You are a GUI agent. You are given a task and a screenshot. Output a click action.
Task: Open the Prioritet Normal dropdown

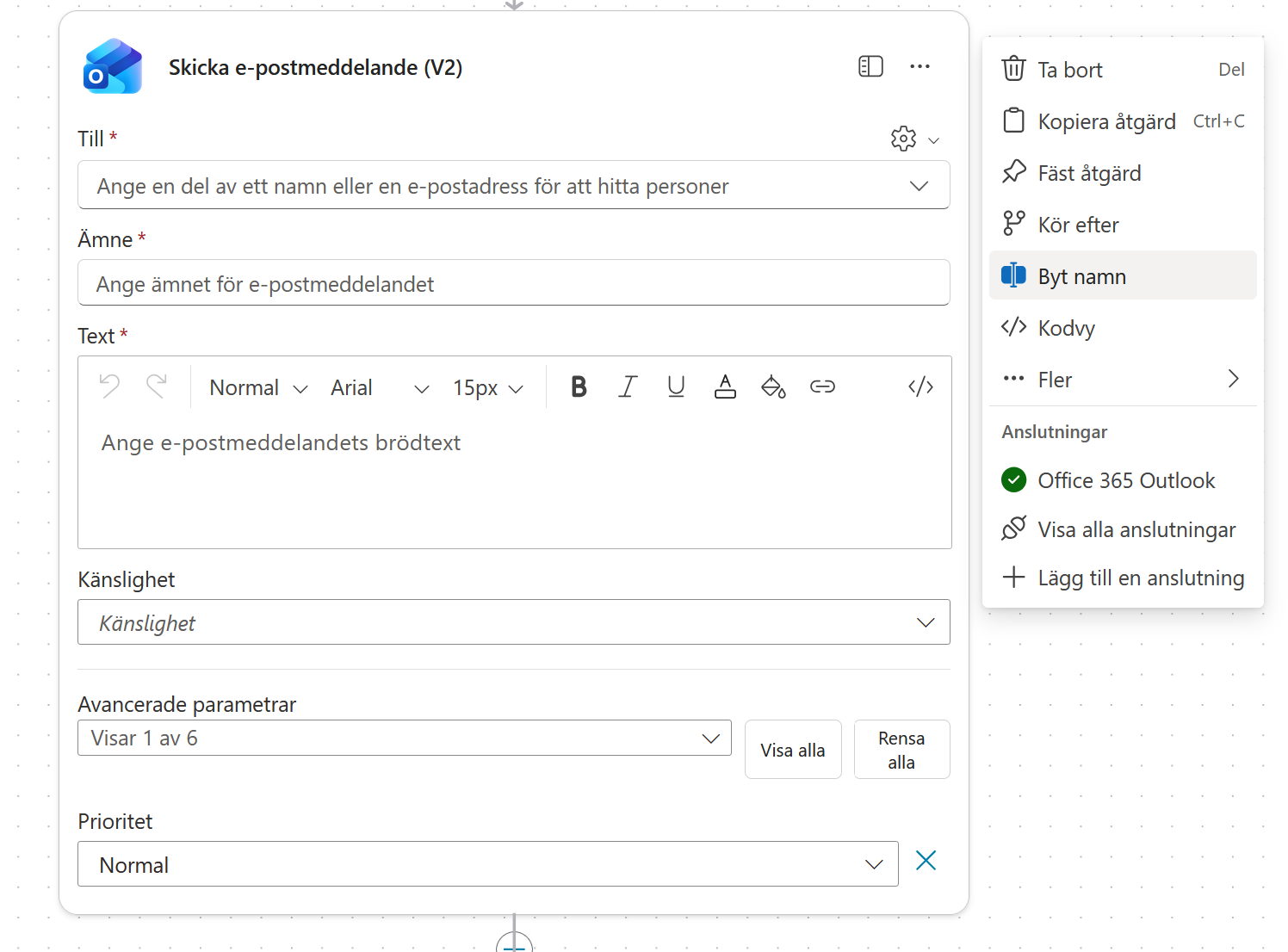tap(488, 864)
